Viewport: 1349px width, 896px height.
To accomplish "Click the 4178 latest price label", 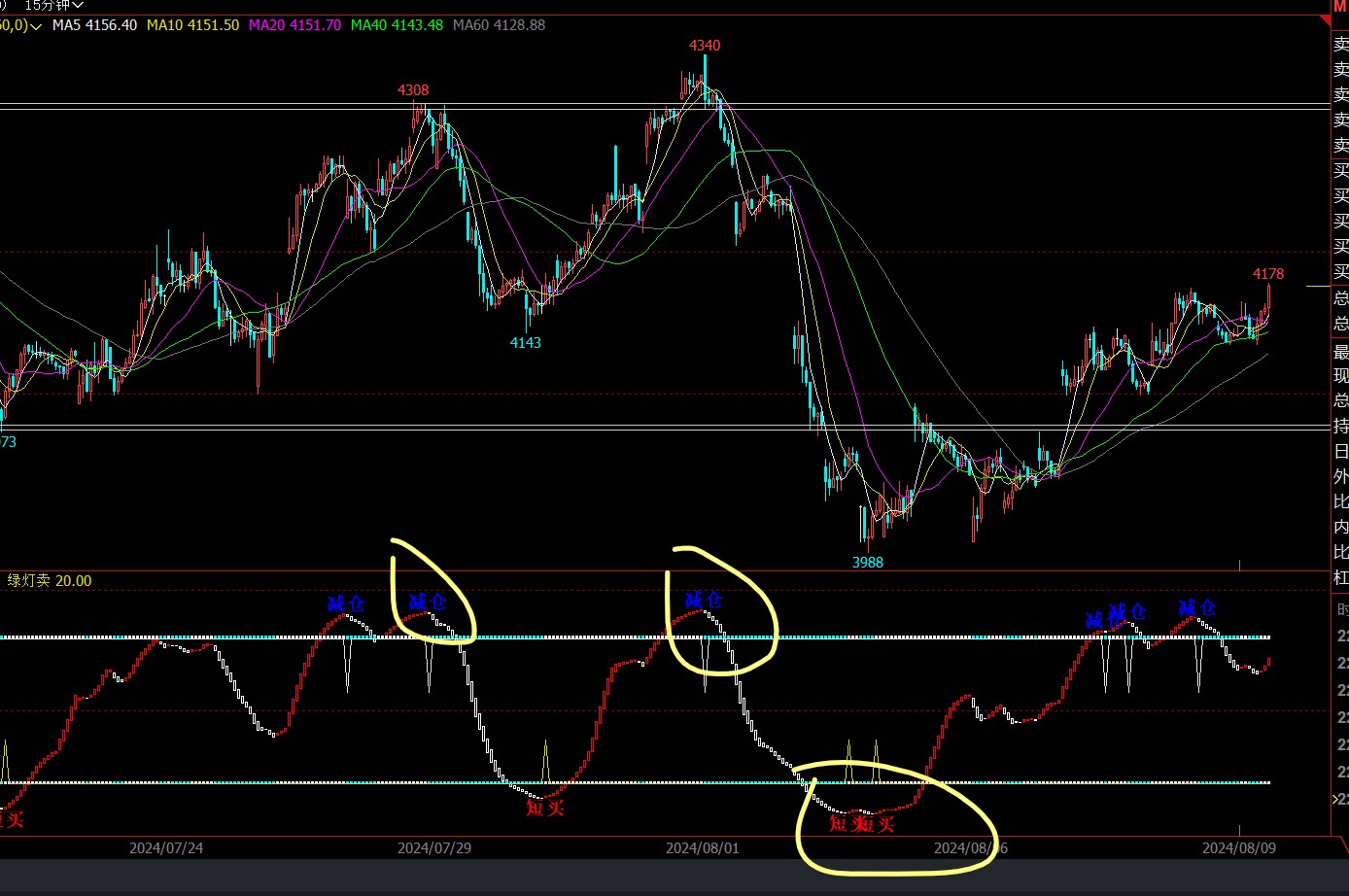I will (1268, 273).
